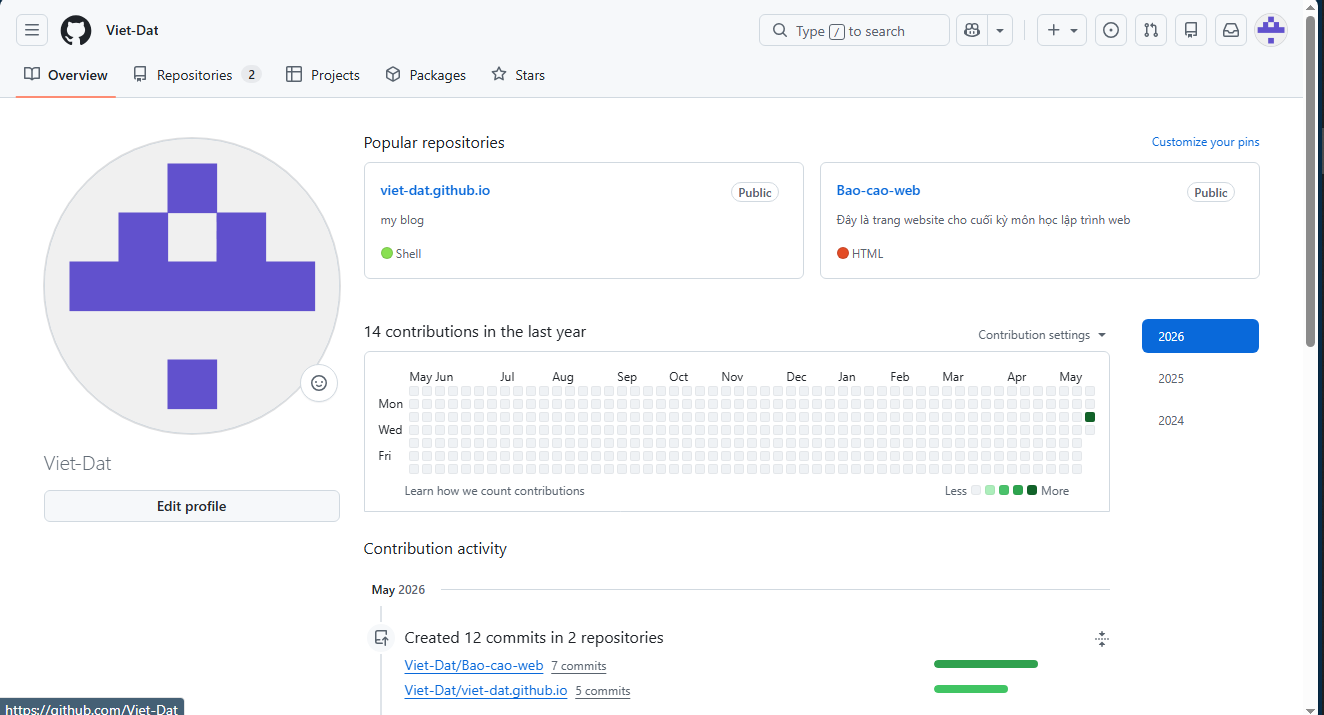Image resolution: width=1324 pixels, height=715 pixels.
Task: Open the hamburger navigation menu
Action: (32, 31)
